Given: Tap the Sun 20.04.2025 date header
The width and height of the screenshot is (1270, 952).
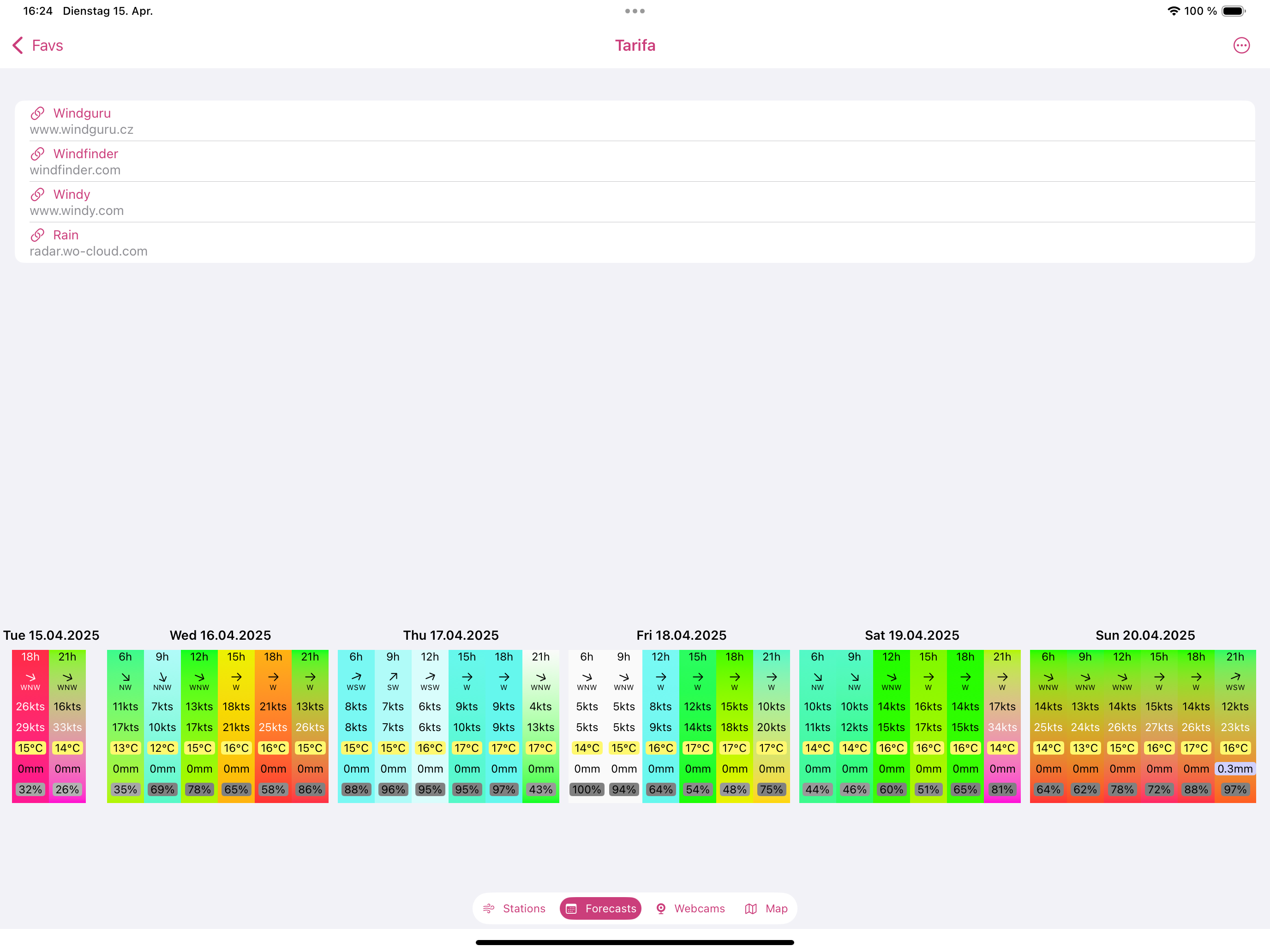Looking at the screenshot, I should point(1145,635).
